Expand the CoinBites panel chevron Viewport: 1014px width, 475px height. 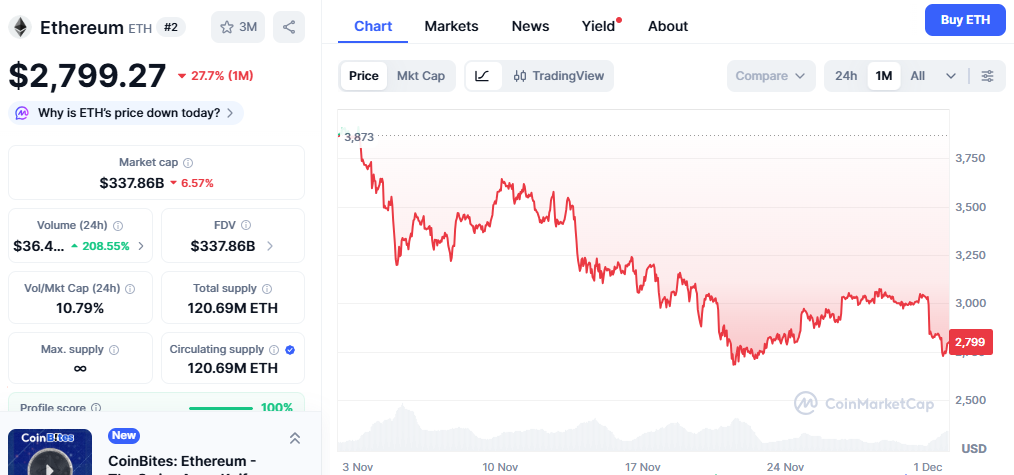(295, 438)
